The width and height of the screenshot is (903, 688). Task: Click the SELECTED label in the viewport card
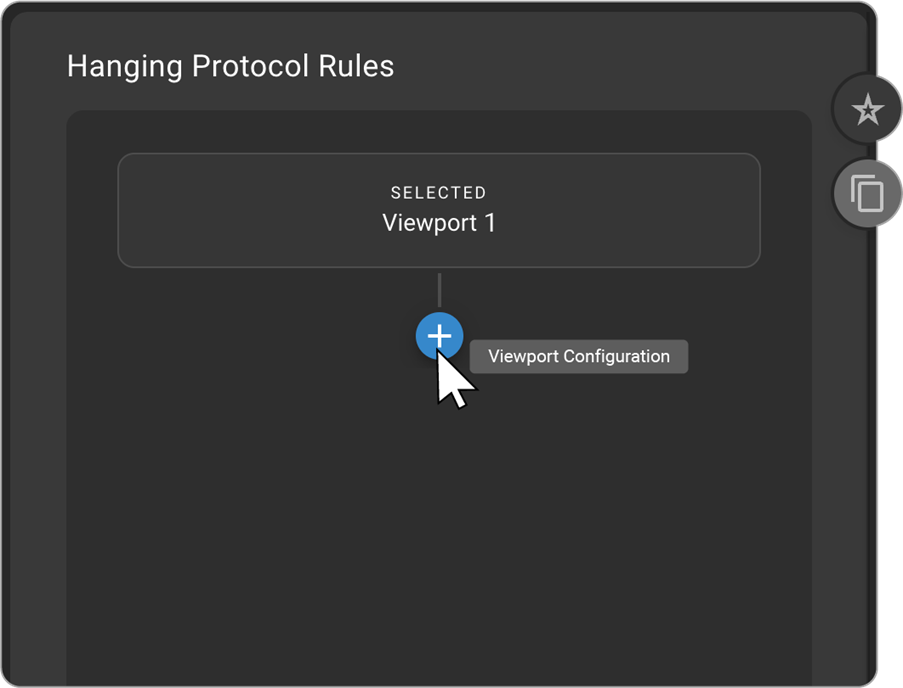438,193
